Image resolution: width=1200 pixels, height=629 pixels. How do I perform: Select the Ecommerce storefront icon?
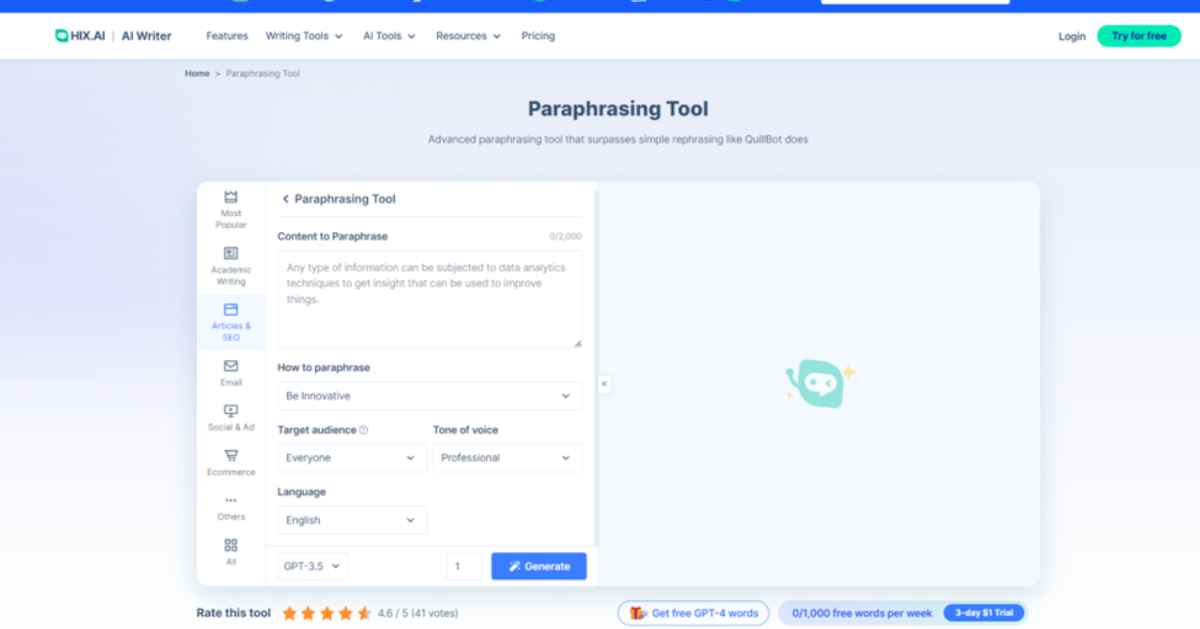[x=231, y=456]
